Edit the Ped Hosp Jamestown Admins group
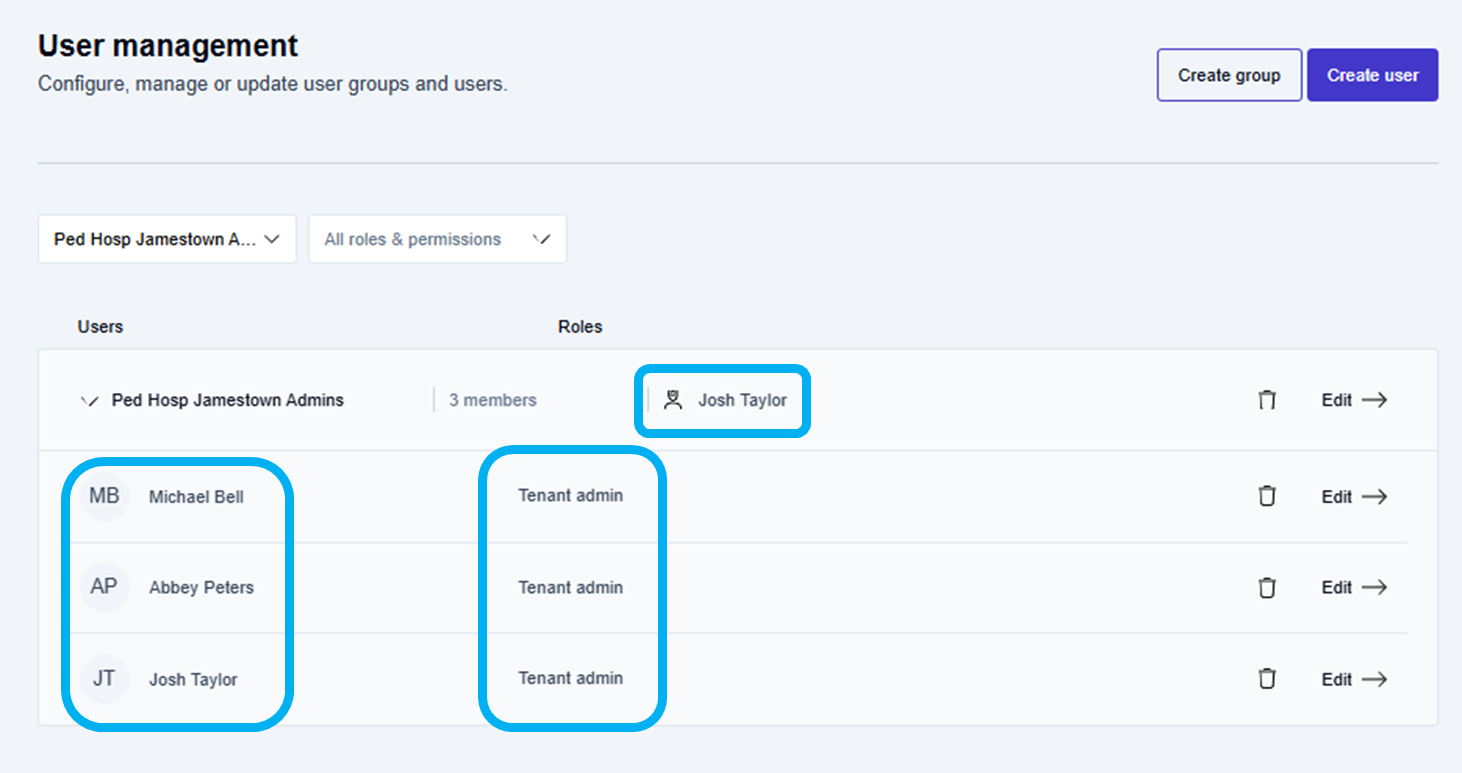 pyautogui.click(x=1354, y=400)
